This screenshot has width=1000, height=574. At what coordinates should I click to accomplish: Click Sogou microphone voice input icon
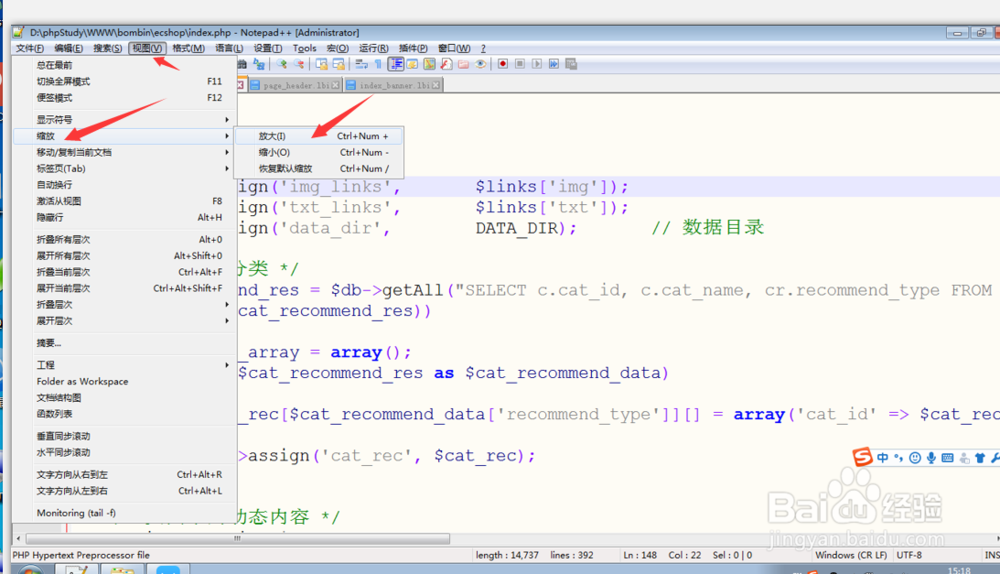point(931,457)
